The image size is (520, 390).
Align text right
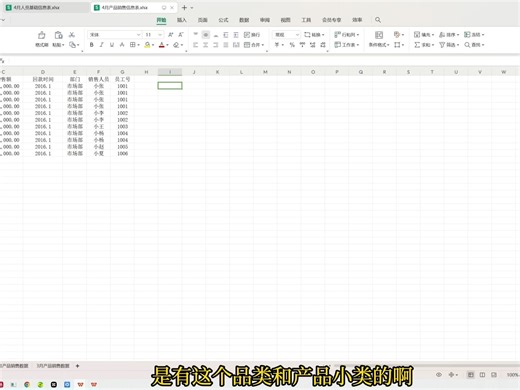tap(216, 45)
